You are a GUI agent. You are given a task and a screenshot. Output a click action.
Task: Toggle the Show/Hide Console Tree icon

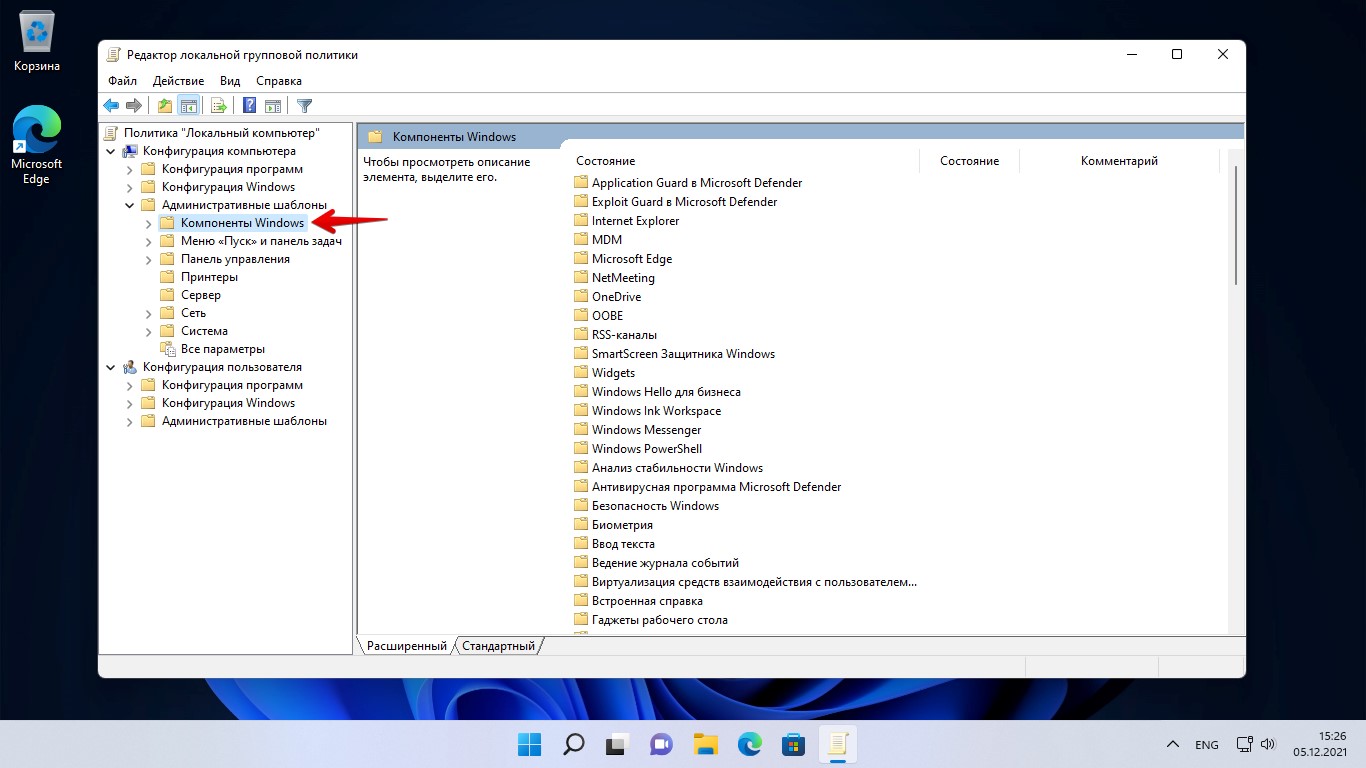tap(188, 105)
